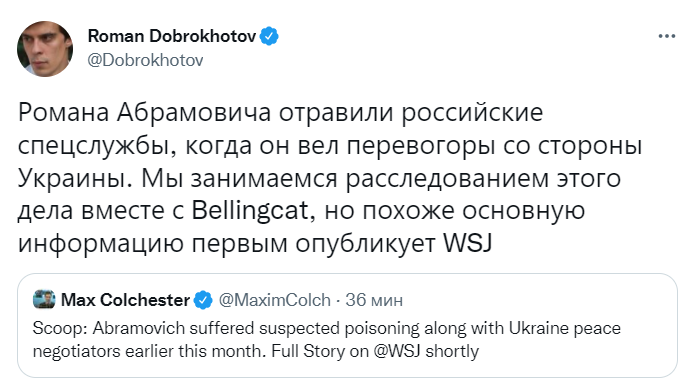This screenshot has width=693, height=387.
Task: Open the @MaximColch handle
Action: click(x=274, y=300)
